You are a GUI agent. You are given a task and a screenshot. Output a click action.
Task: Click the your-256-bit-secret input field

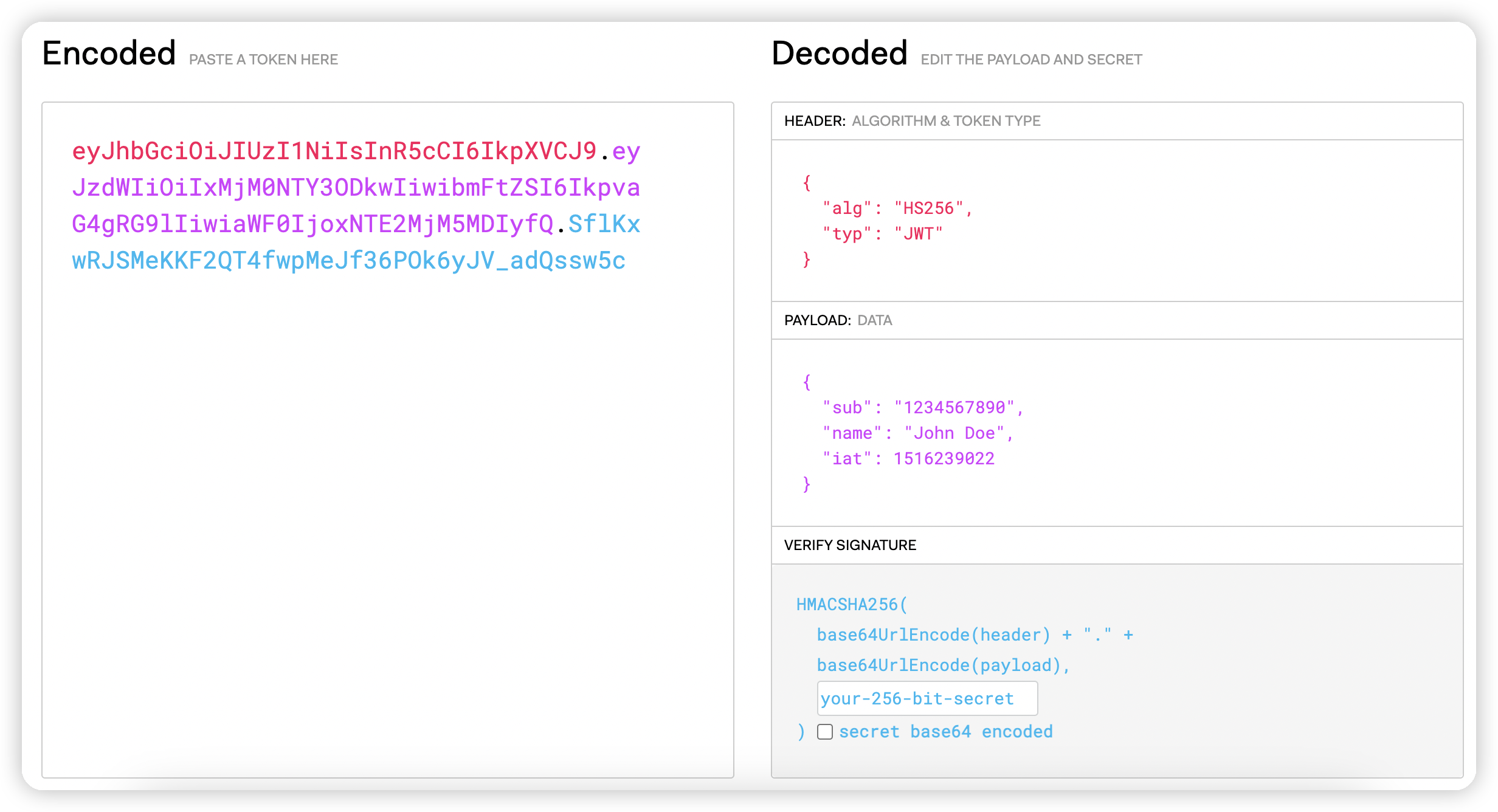(927, 699)
